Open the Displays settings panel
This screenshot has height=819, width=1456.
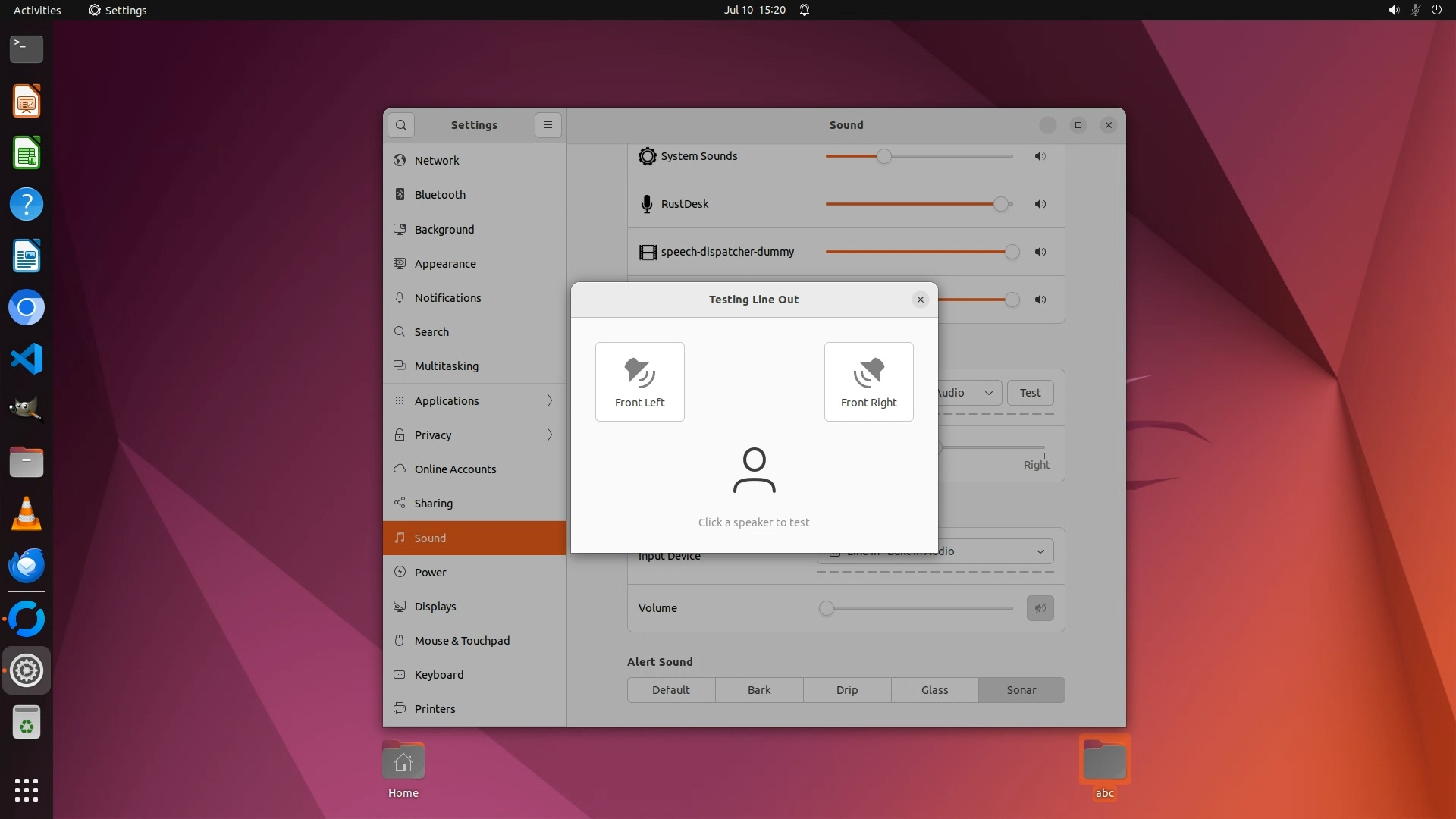coord(435,606)
